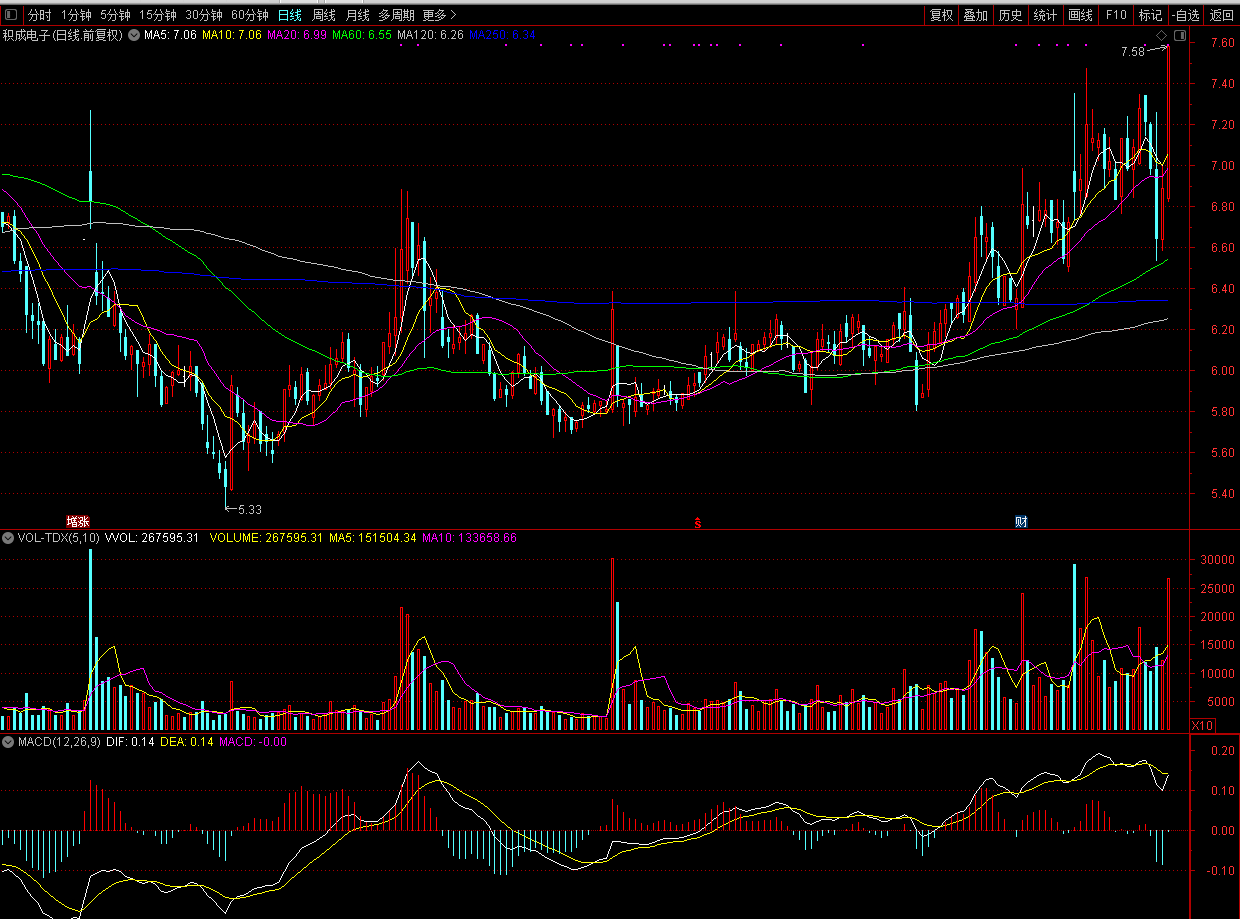Select the 日线 daily chart tab
This screenshot has width=1240, height=919.
(290, 15)
